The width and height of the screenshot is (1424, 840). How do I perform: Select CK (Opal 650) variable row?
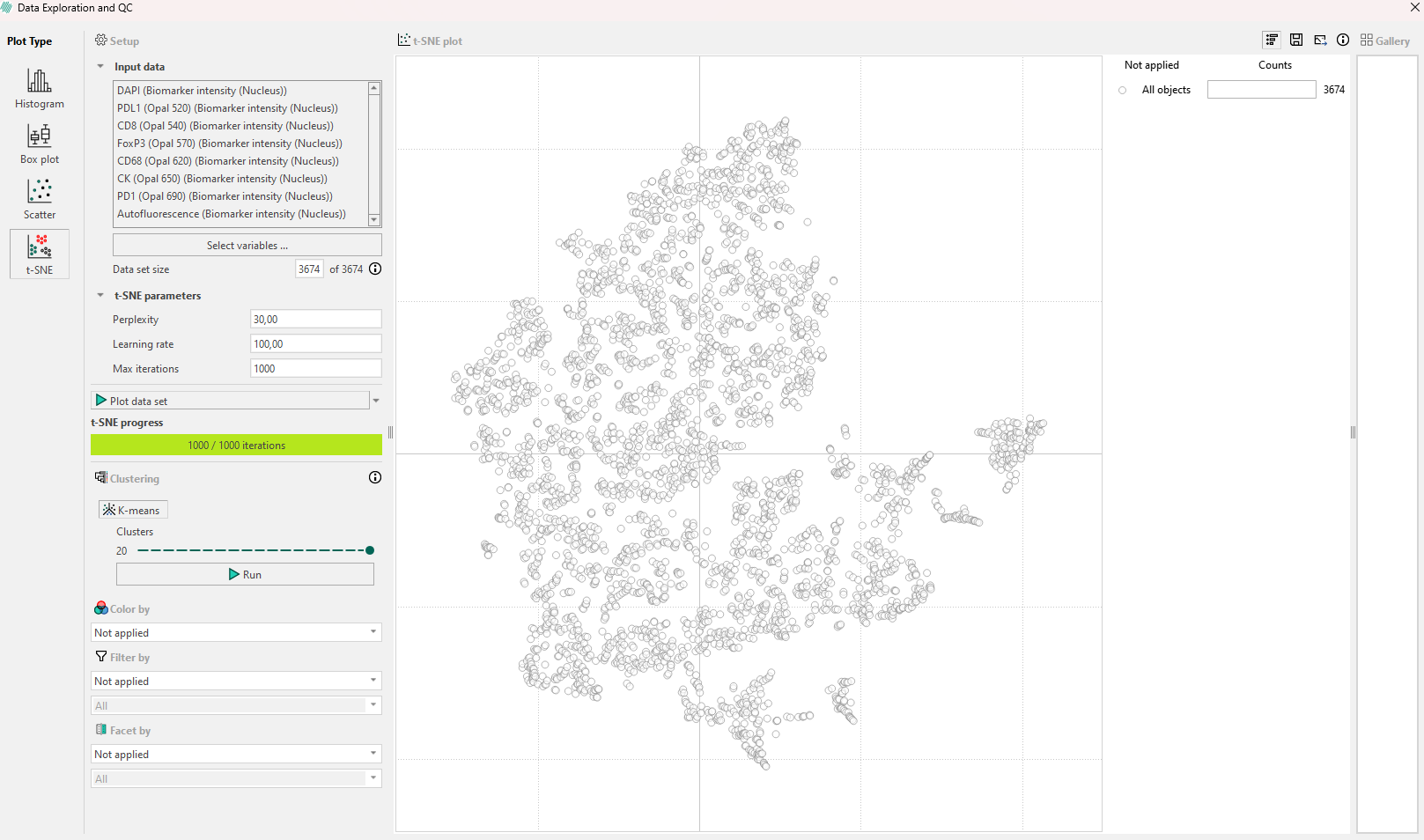tap(240, 178)
